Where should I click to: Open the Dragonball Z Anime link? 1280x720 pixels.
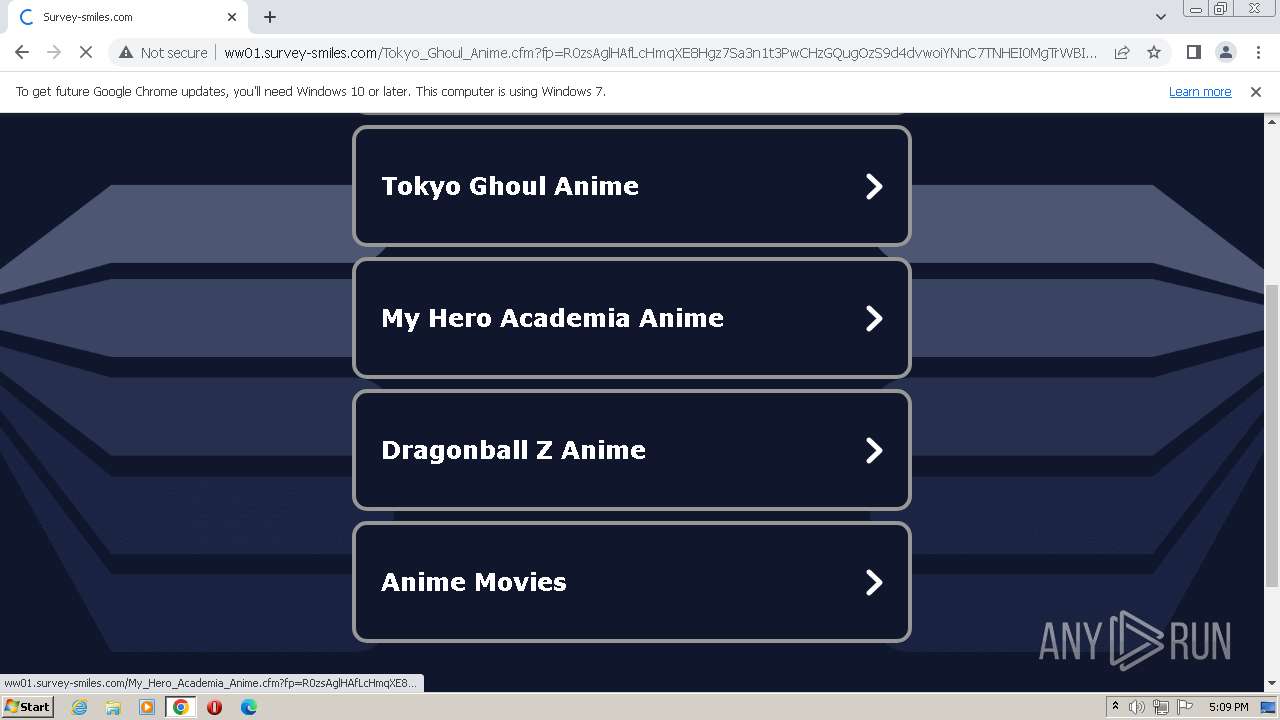631,450
